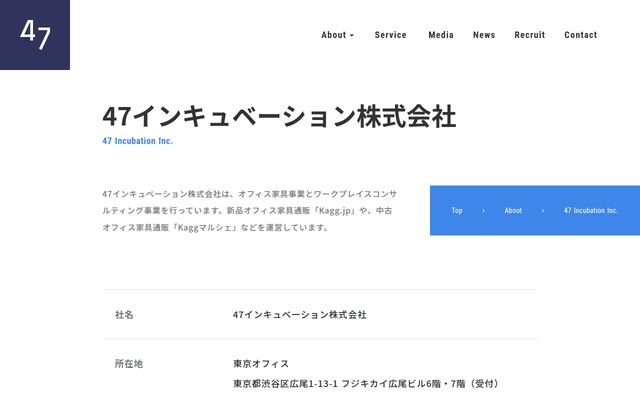Click the 47 logo in the header
This screenshot has height=400, width=640.
[x=35, y=35]
